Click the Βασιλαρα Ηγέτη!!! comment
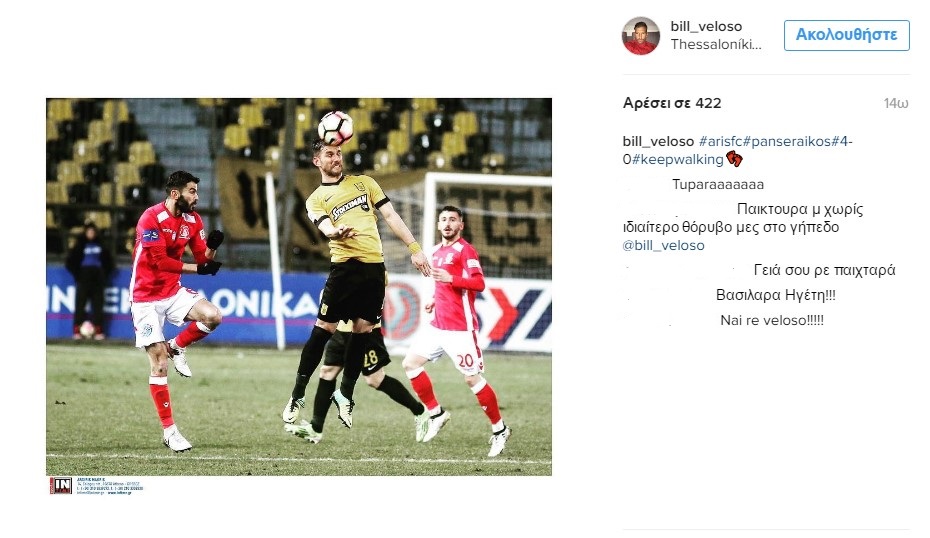Image resolution: width=930 pixels, height=538 pixels. (775, 295)
